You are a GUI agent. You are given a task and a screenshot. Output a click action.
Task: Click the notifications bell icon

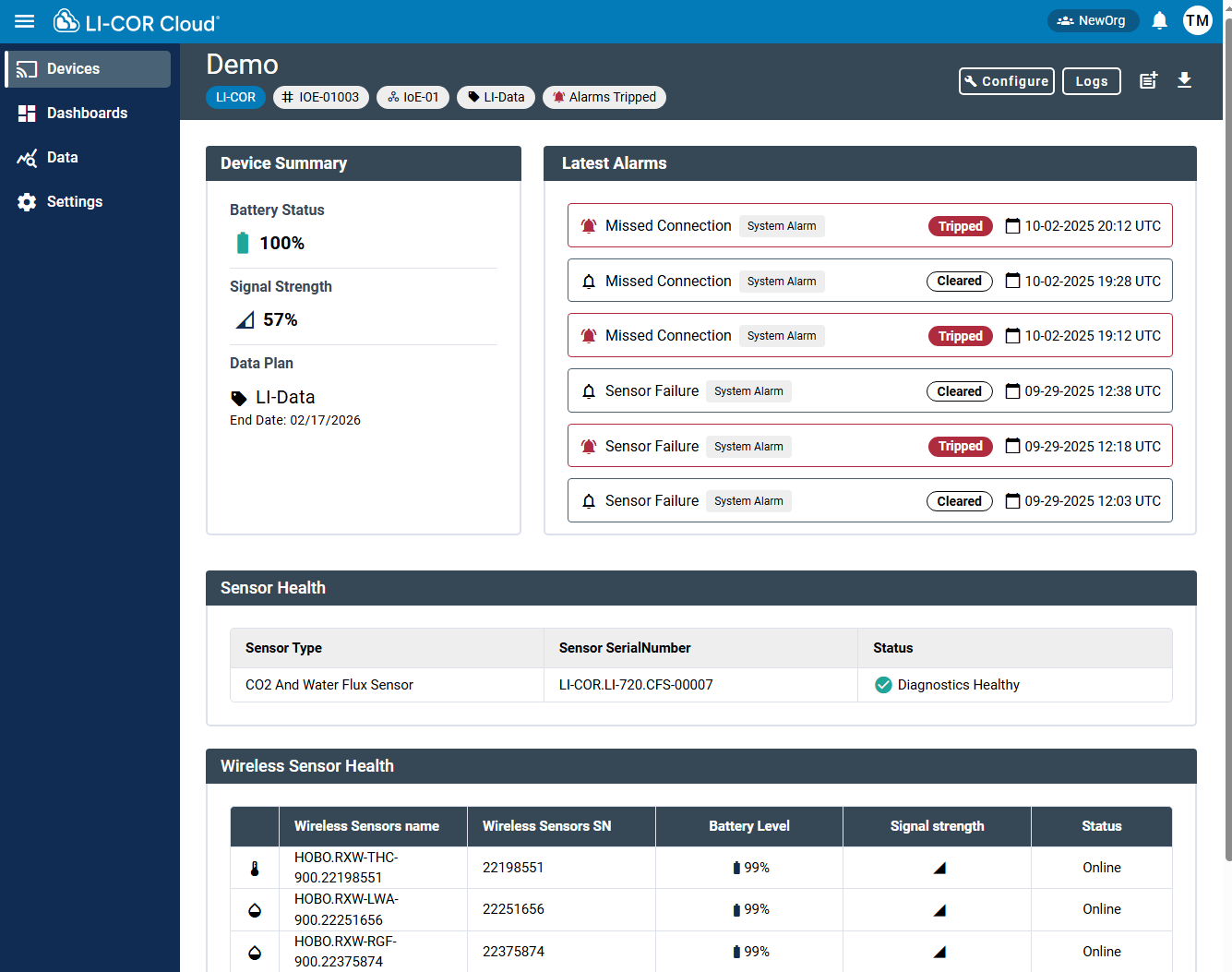pos(1160,21)
